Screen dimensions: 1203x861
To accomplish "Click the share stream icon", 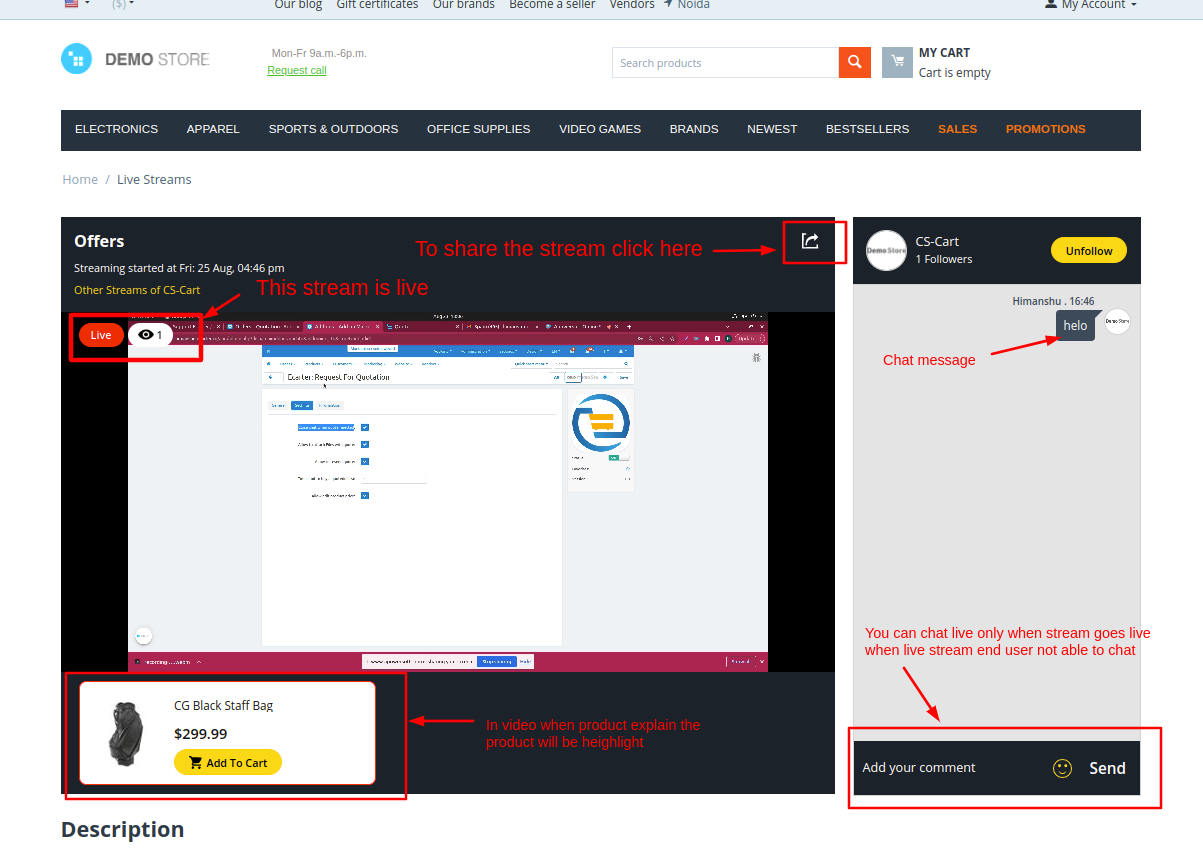I will 810,241.
